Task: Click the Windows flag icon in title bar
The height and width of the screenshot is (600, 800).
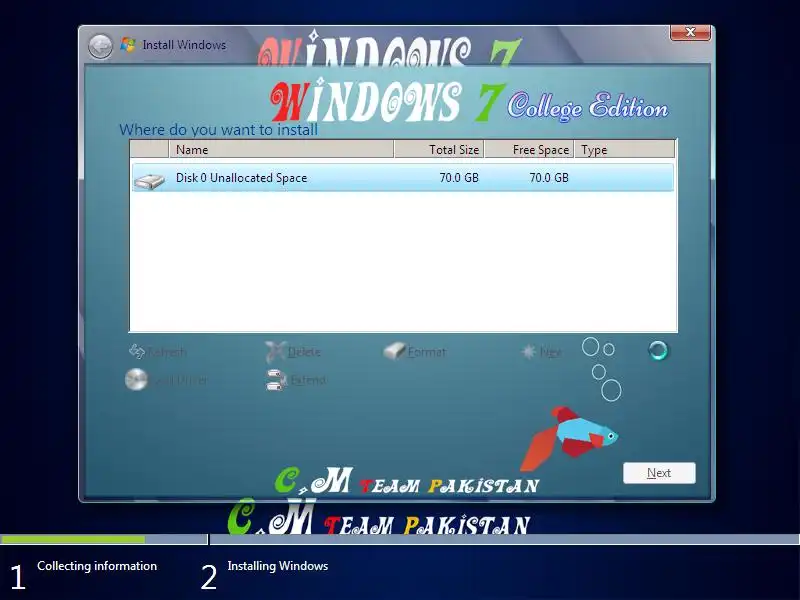Action: coord(128,45)
